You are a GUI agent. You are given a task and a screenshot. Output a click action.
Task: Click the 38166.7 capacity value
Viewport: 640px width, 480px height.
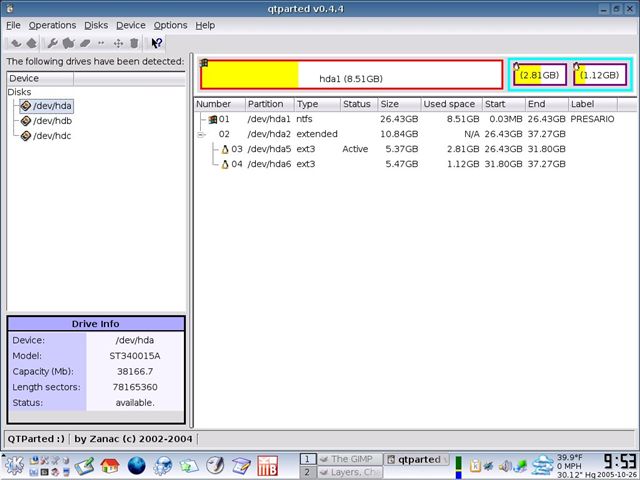[x=135, y=371]
